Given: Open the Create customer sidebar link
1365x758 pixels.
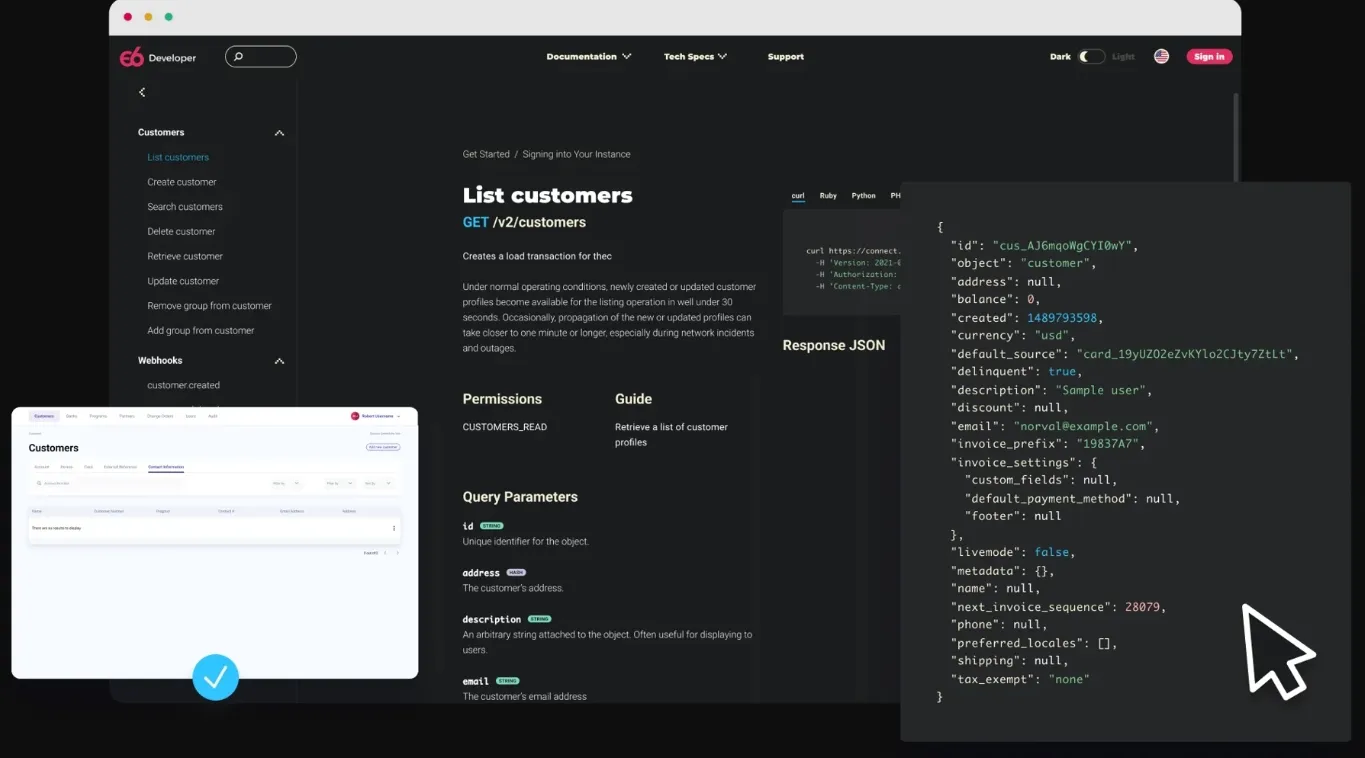Looking at the screenshot, I should [182, 182].
